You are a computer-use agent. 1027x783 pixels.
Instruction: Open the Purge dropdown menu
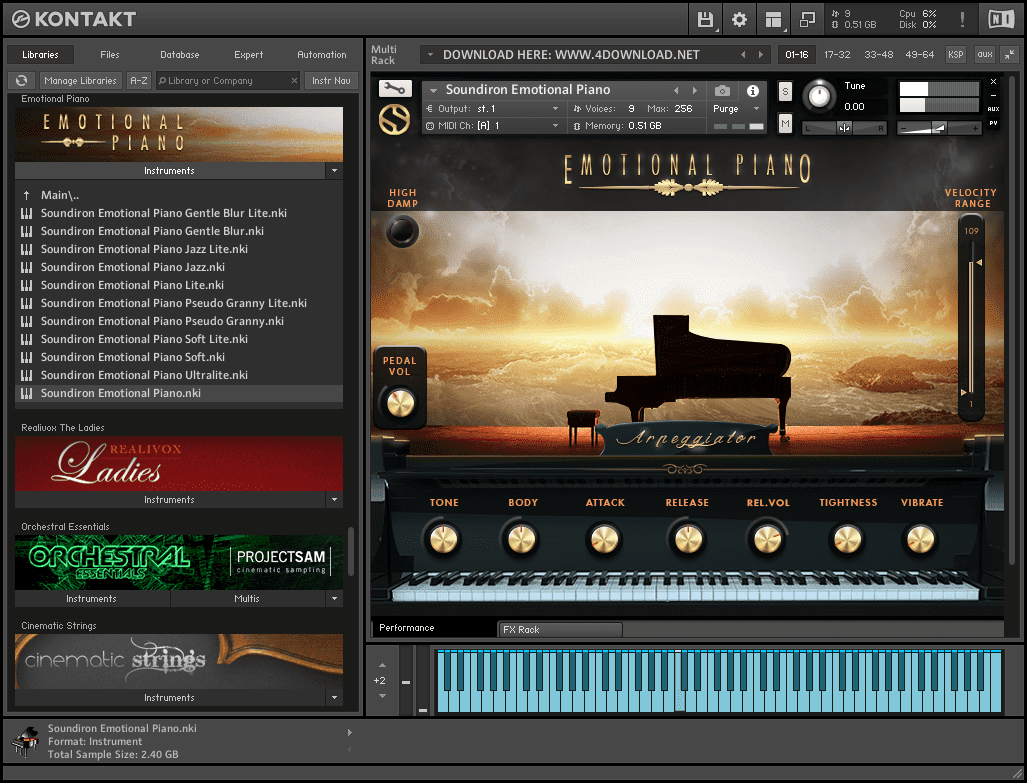point(737,109)
